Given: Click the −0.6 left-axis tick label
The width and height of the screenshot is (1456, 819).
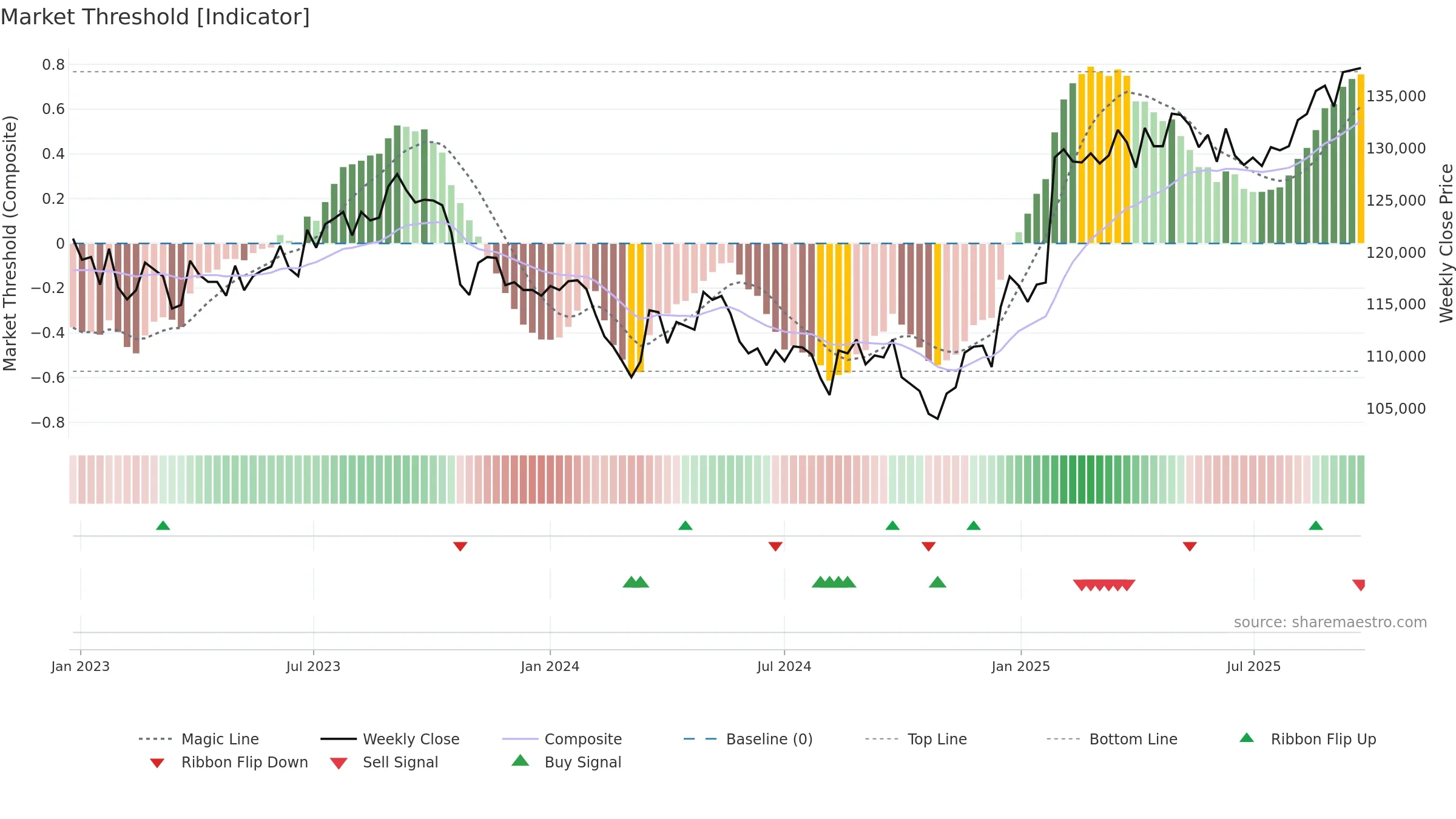Looking at the screenshot, I should click(x=47, y=377).
